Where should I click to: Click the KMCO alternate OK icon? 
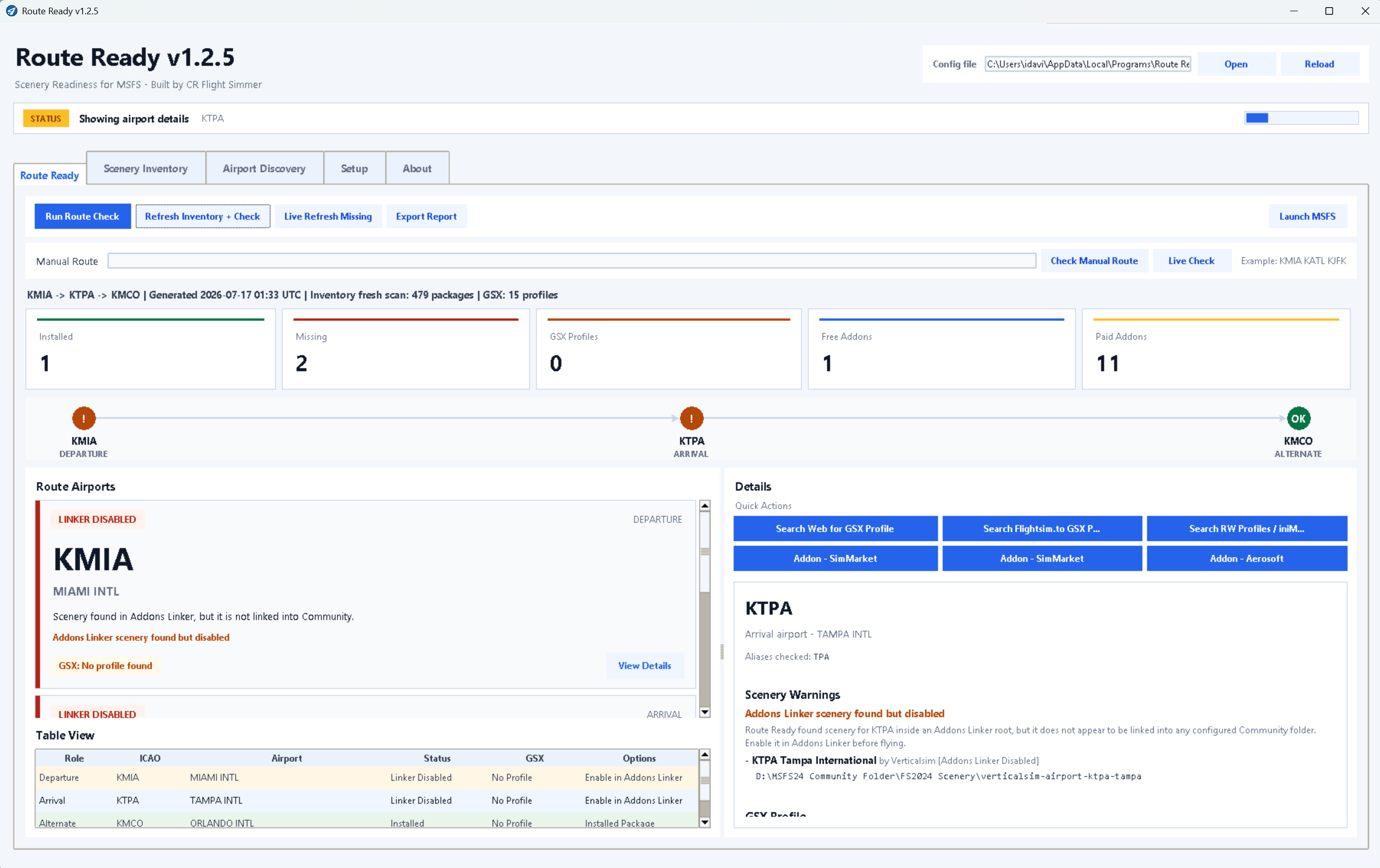click(x=1298, y=418)
